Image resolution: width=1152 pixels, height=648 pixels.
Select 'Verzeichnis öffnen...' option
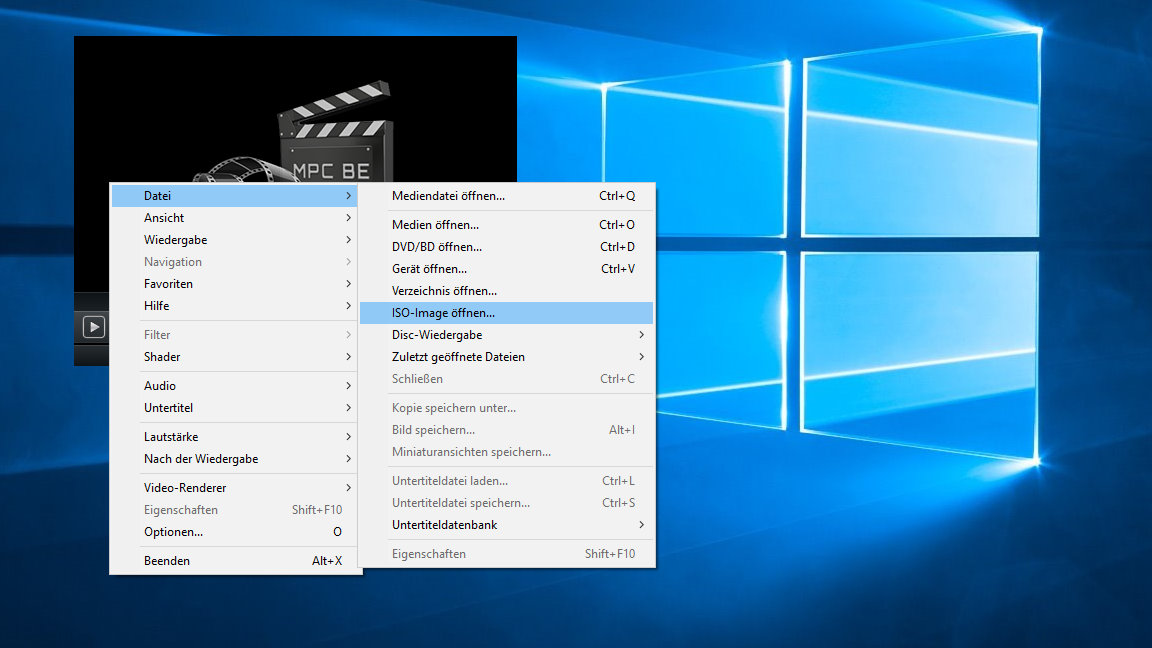coord(444,291)
